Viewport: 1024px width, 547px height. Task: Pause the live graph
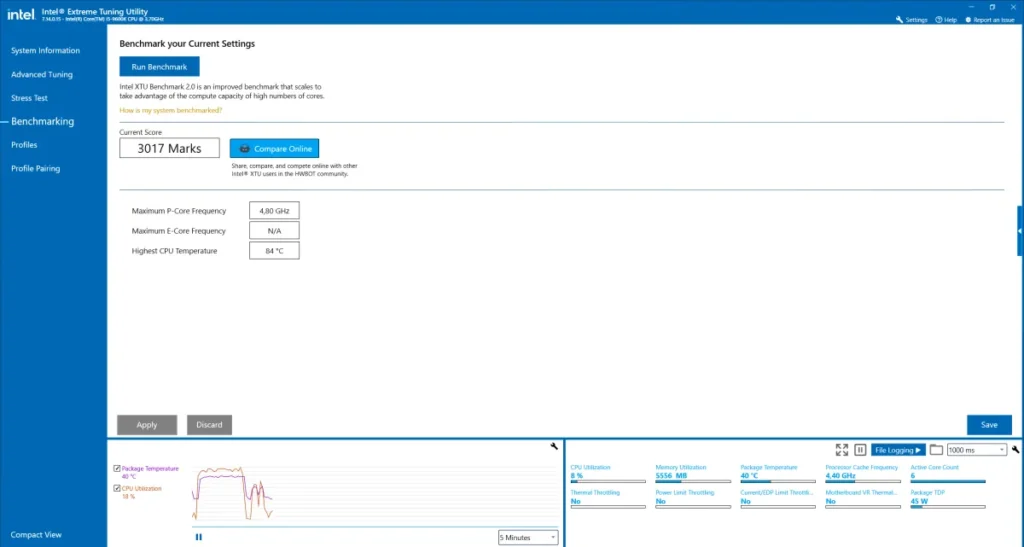pyautogui.click(x=199, y=537)
